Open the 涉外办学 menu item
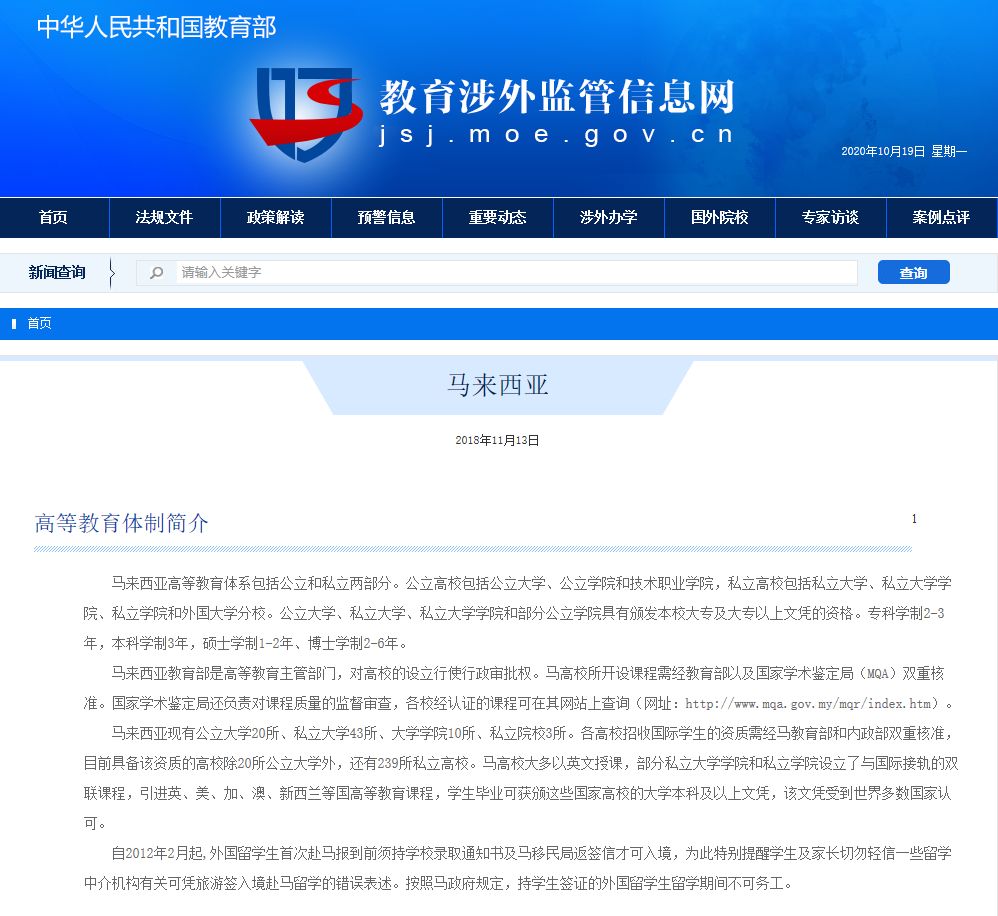This screenshot has height=916, width=998. coord(608,218)
